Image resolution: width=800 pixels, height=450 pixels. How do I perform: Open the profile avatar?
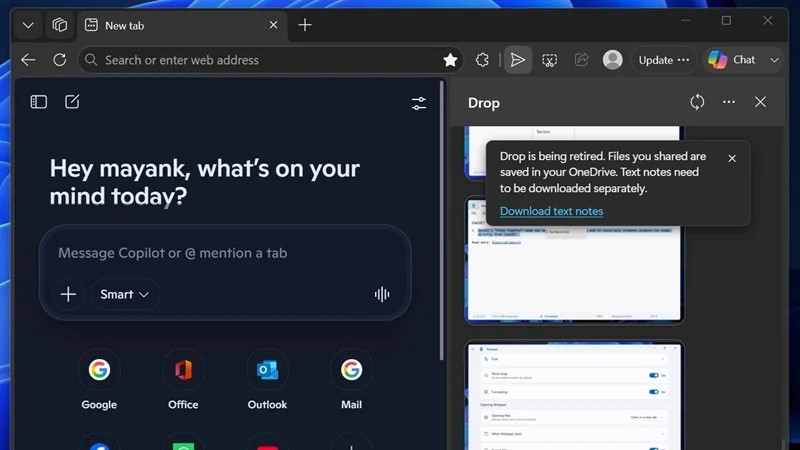coord(613,60)
